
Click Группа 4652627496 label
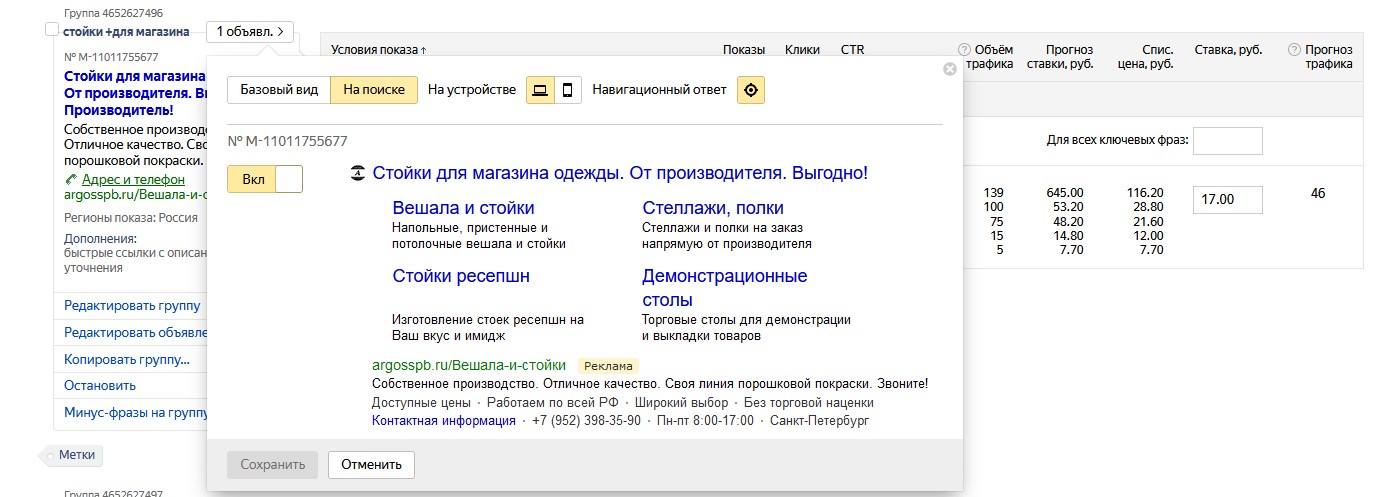[113, 13]
